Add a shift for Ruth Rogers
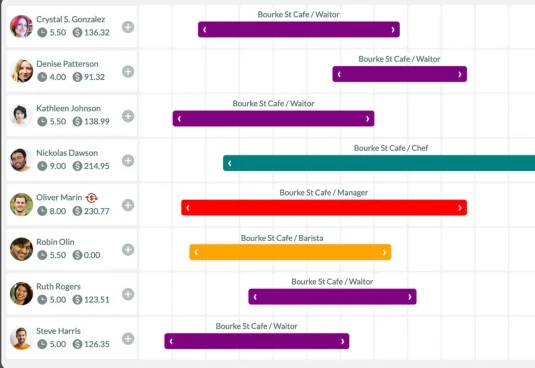 [x=128, y=294]
